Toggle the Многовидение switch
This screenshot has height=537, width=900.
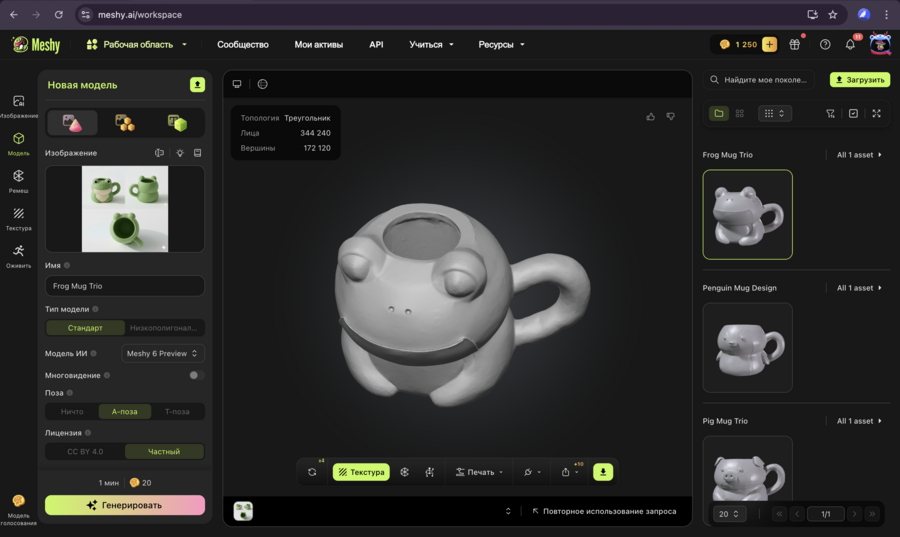(196, 375)
